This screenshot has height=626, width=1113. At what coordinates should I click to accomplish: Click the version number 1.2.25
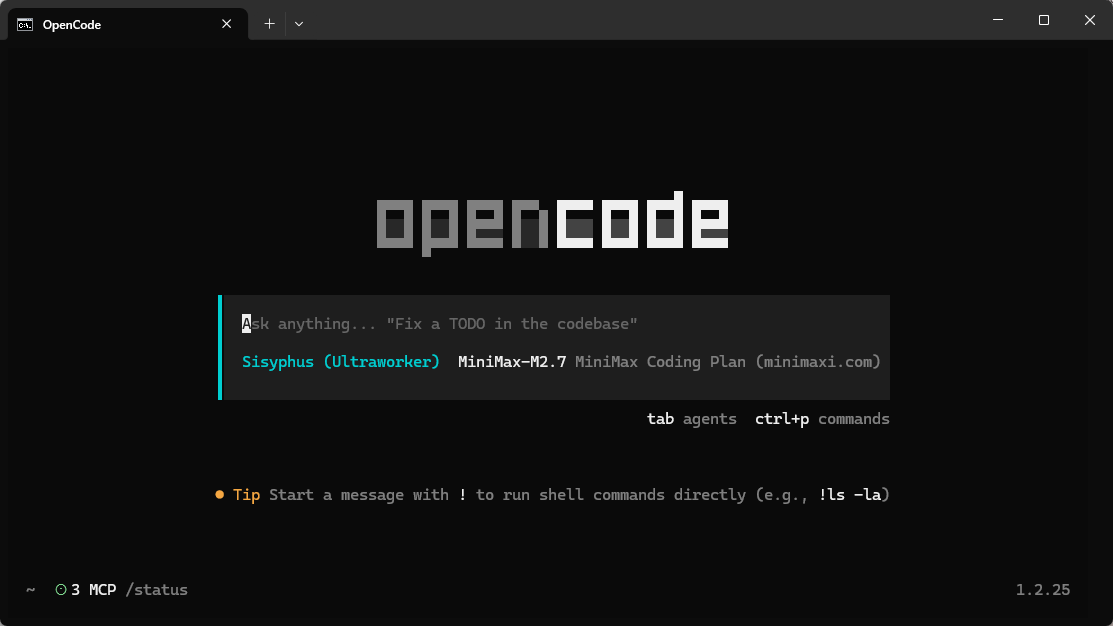[1043, 590]
